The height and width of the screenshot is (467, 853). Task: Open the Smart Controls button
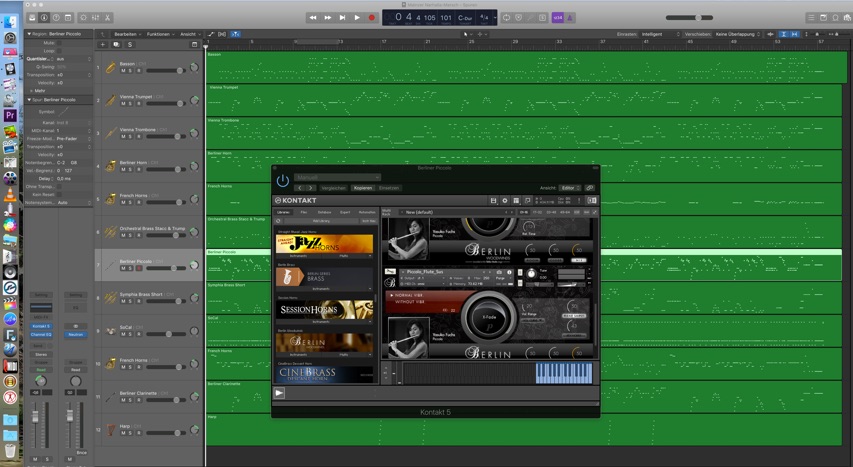pos(83,17)
